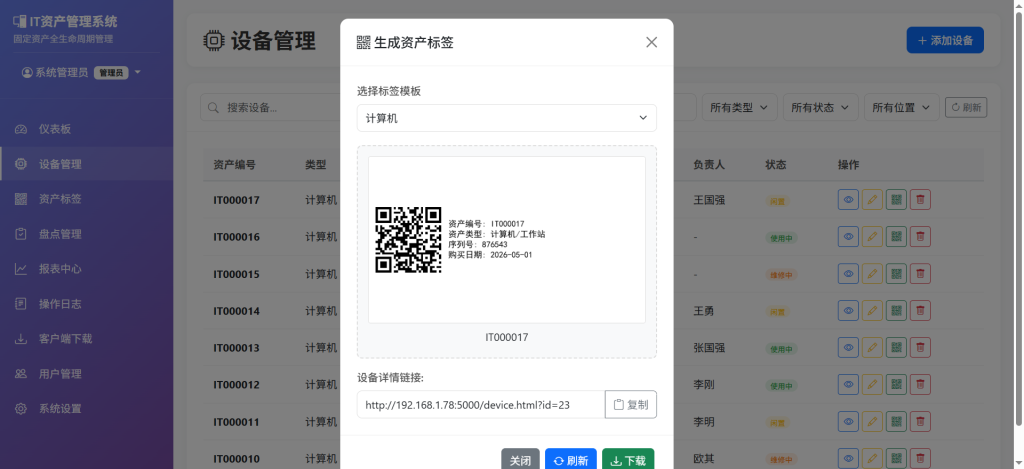Click 添加设备 button
Image resolution: width=1024 pixels, height=469 pixels.
pyautogui.click(x=945, y=40)
